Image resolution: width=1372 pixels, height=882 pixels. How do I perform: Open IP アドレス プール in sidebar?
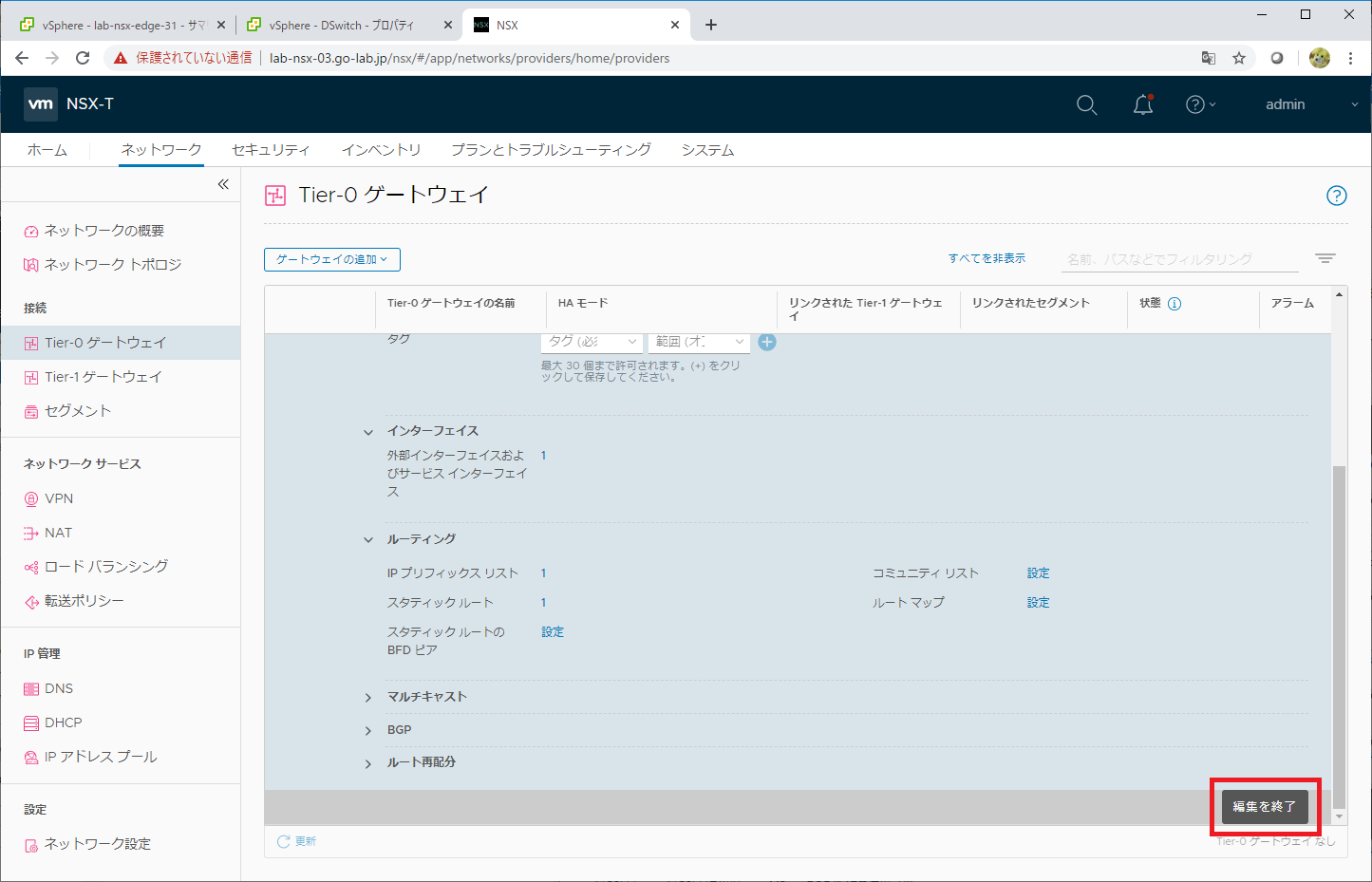click(x=90, y=757)
